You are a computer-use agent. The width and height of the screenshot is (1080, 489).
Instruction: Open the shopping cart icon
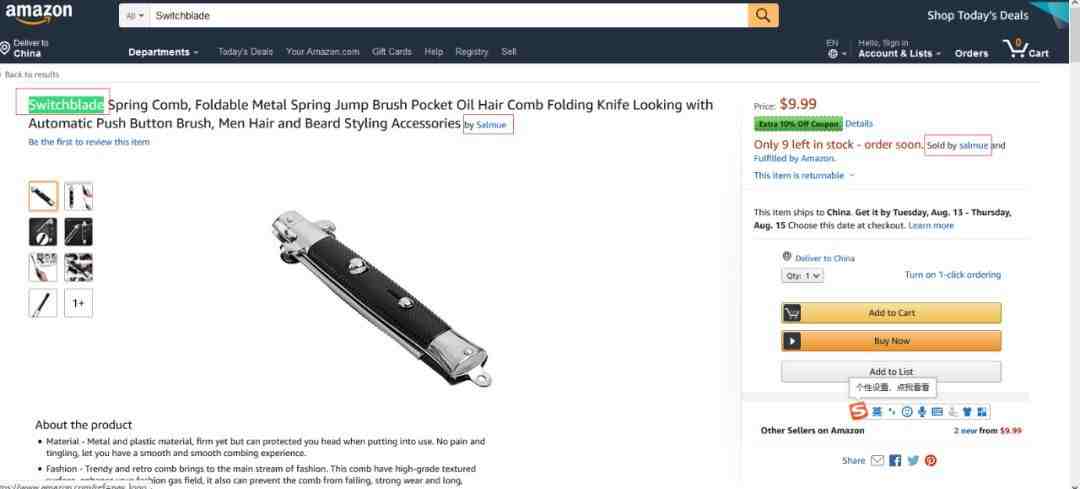(x=1026, y=48)
